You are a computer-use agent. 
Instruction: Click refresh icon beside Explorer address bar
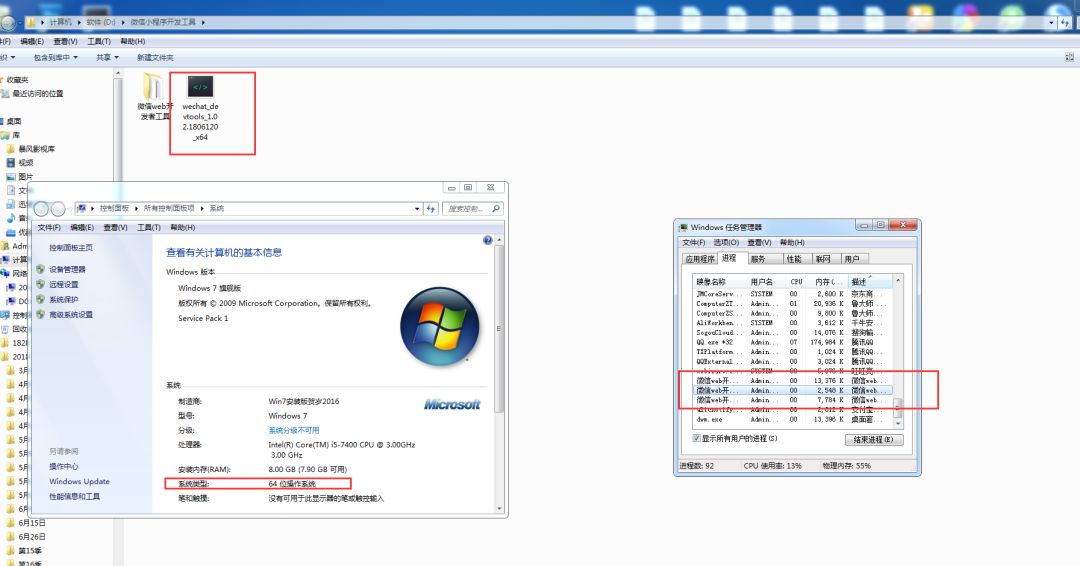1066,23
